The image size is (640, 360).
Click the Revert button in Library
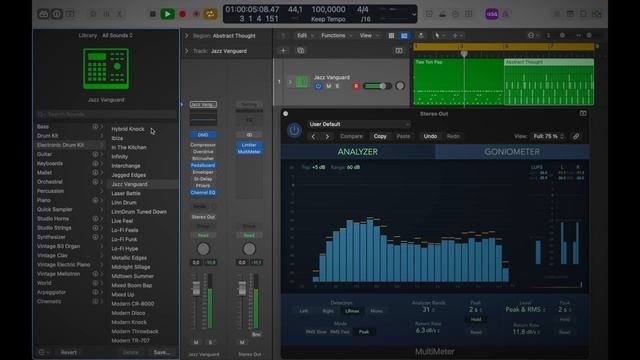pos(69,352)
